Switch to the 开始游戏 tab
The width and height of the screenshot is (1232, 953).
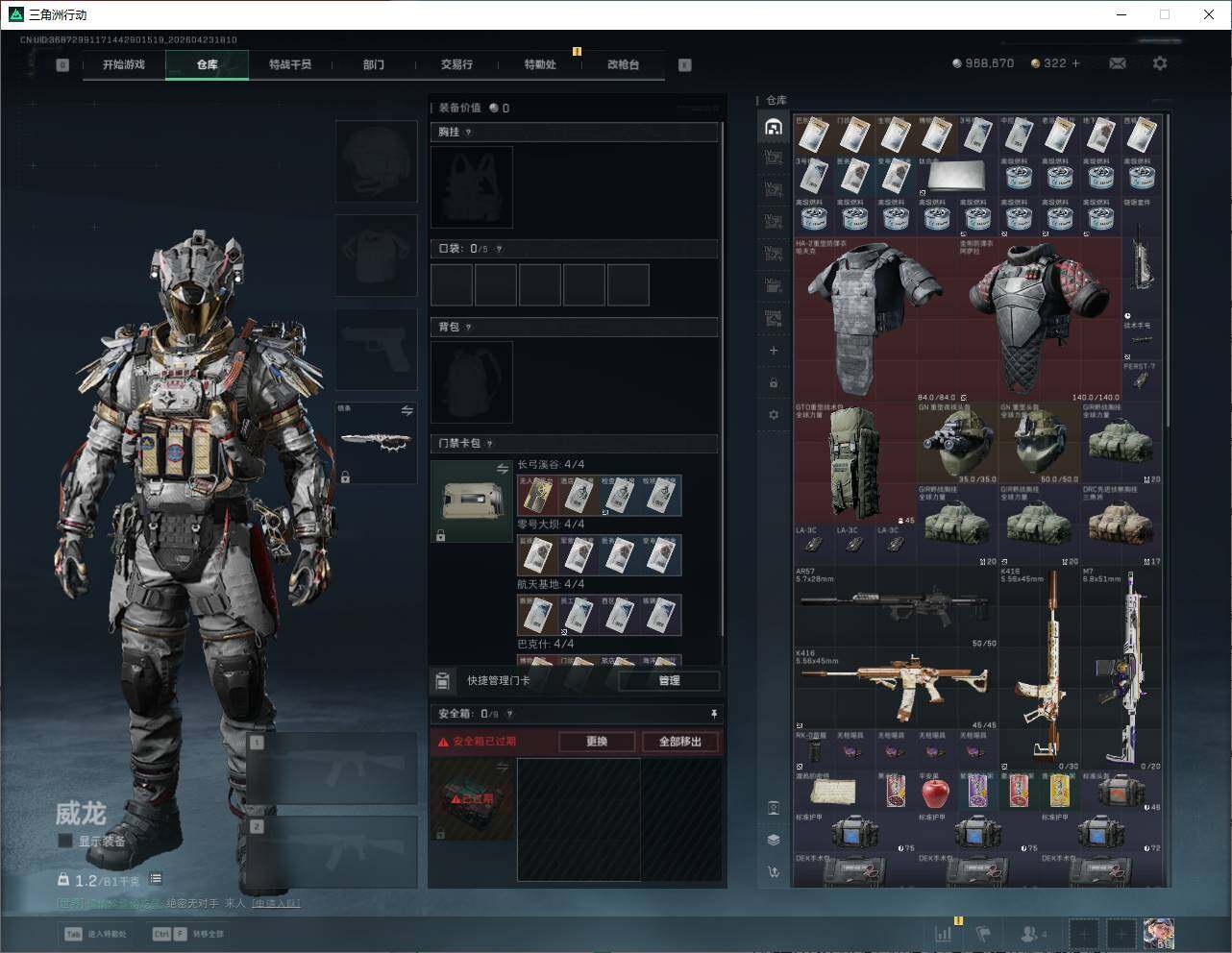point(124,64)
